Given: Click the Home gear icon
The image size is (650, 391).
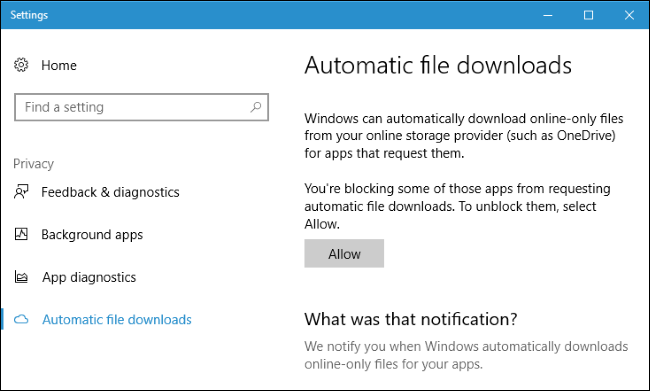Looking at the screenshot, I should coord(21,65).
